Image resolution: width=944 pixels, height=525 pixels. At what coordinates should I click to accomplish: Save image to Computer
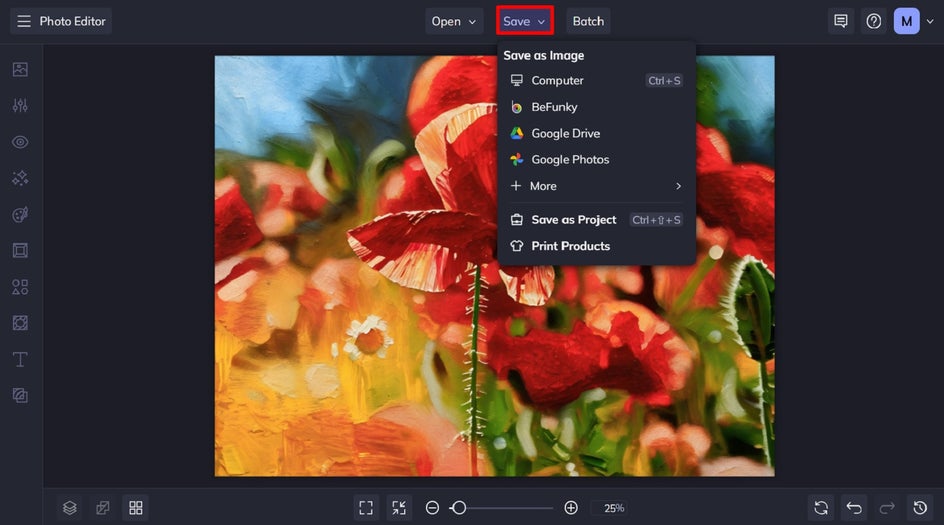click(596, 80)
